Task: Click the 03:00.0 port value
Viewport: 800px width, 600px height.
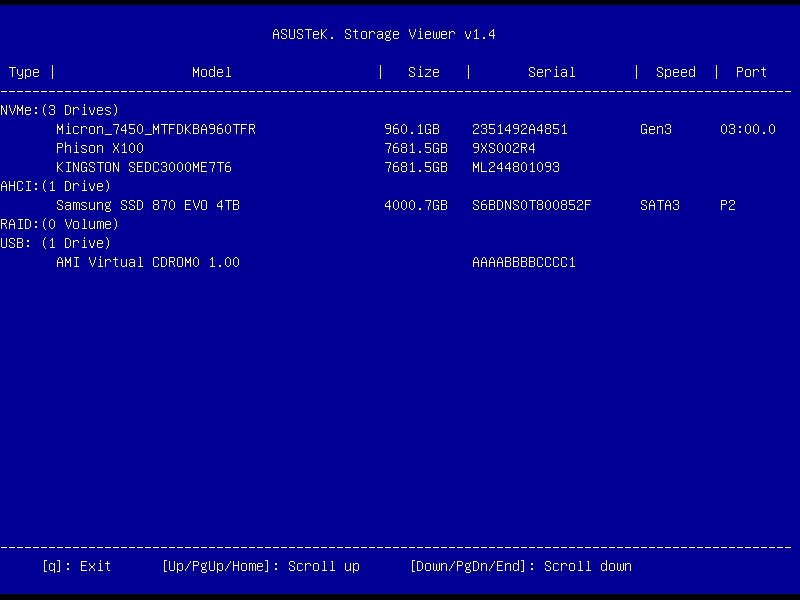Action: 747,129
